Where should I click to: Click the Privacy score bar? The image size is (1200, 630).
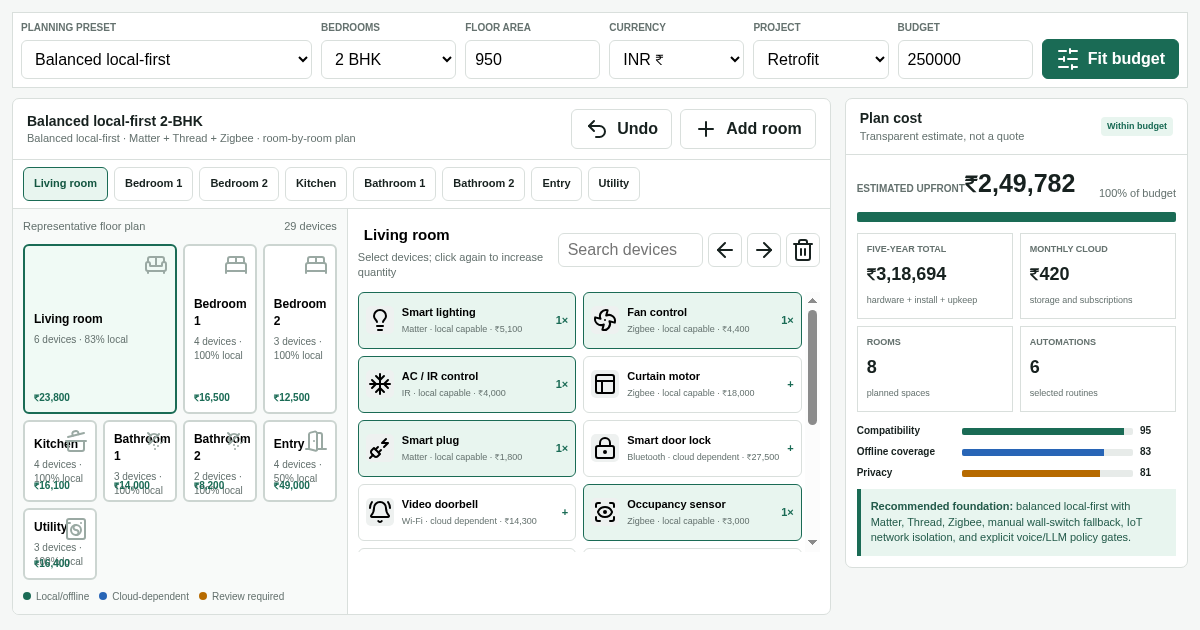[1047, 473]
